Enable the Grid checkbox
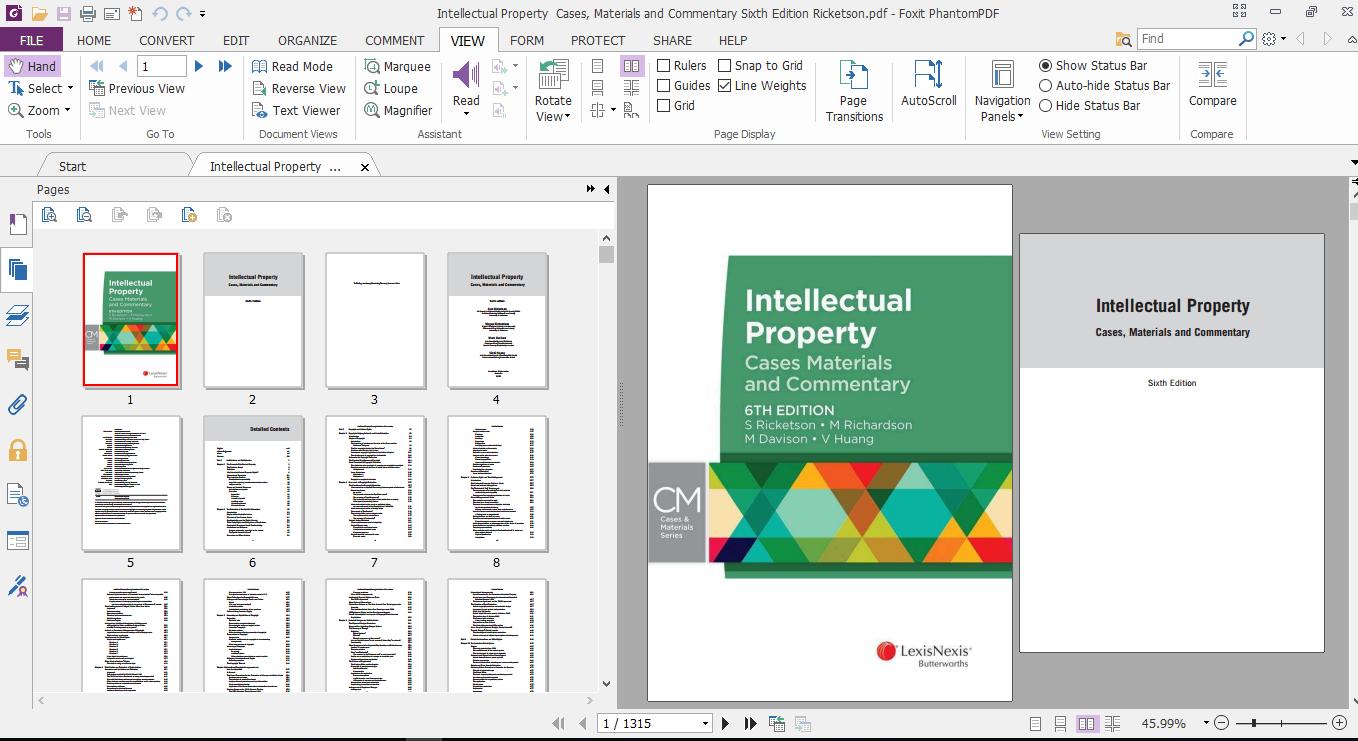1358x741 pixels. 663,105
